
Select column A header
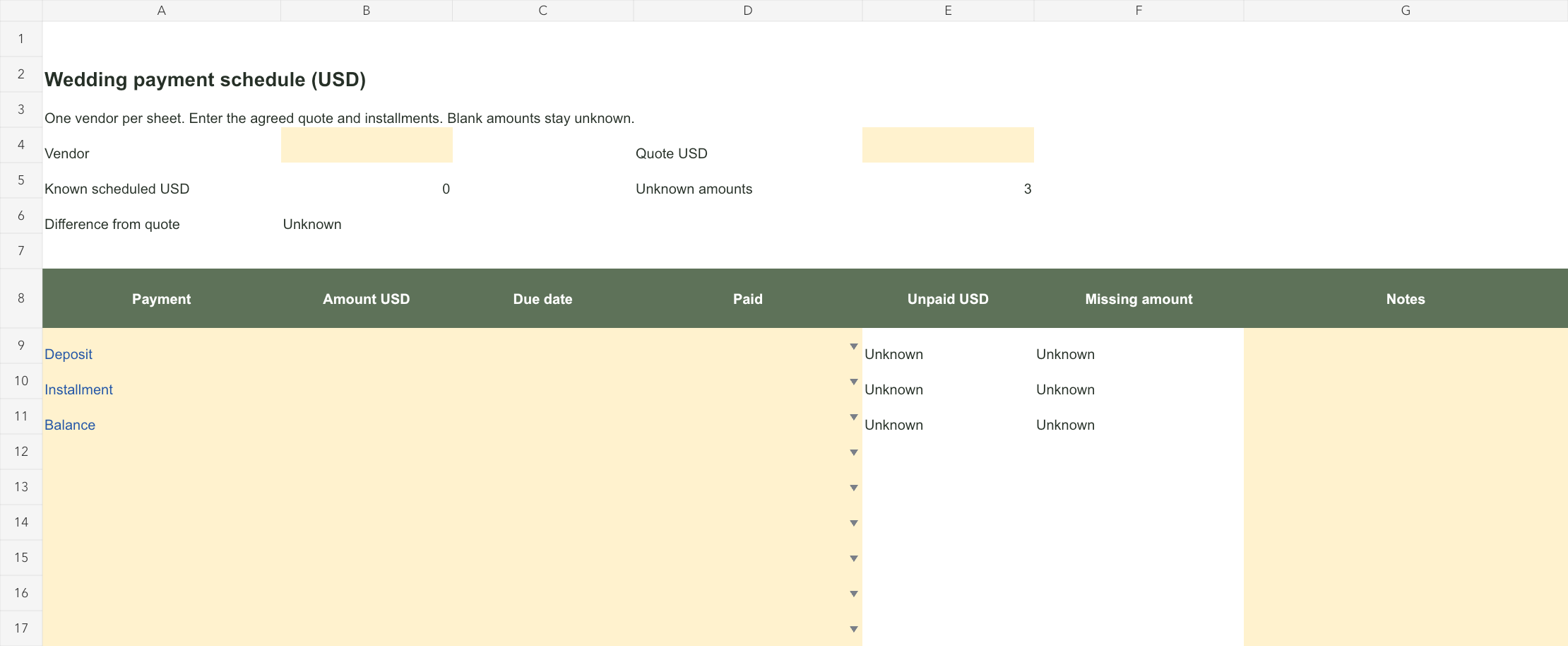[162, 11]
